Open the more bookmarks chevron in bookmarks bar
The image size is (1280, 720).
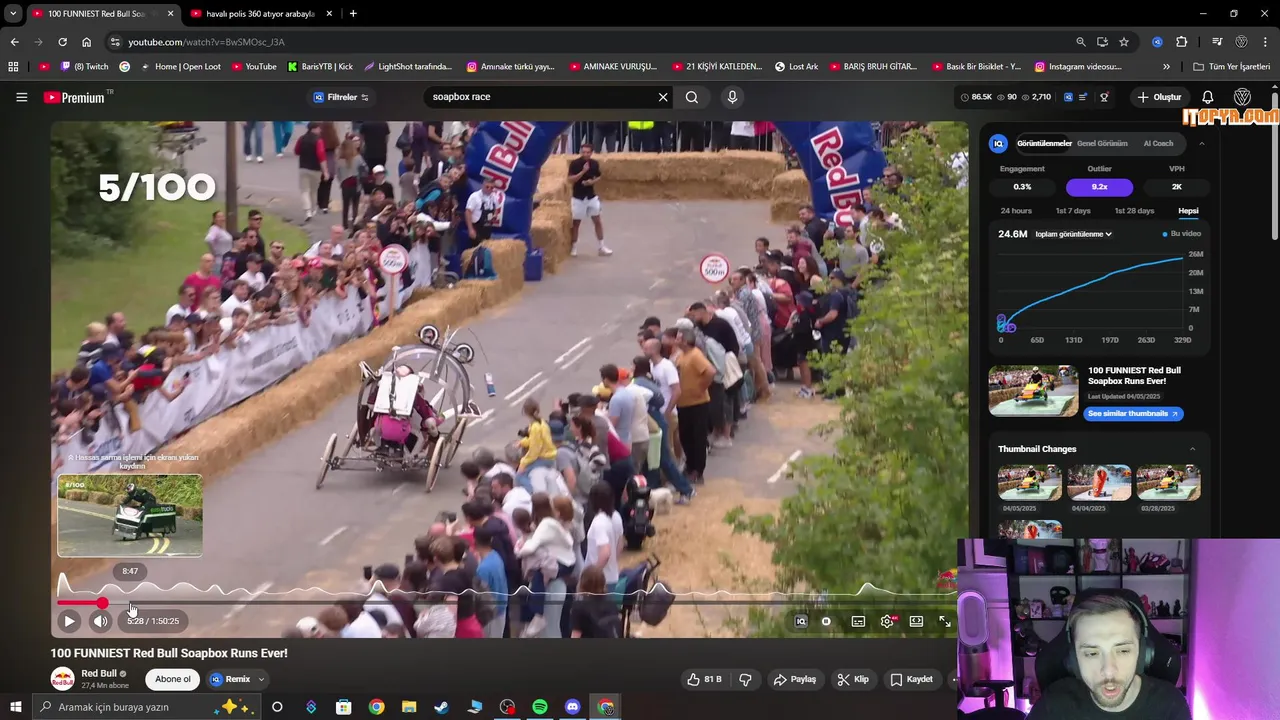pyautogui.click(x=1166, y=67)
